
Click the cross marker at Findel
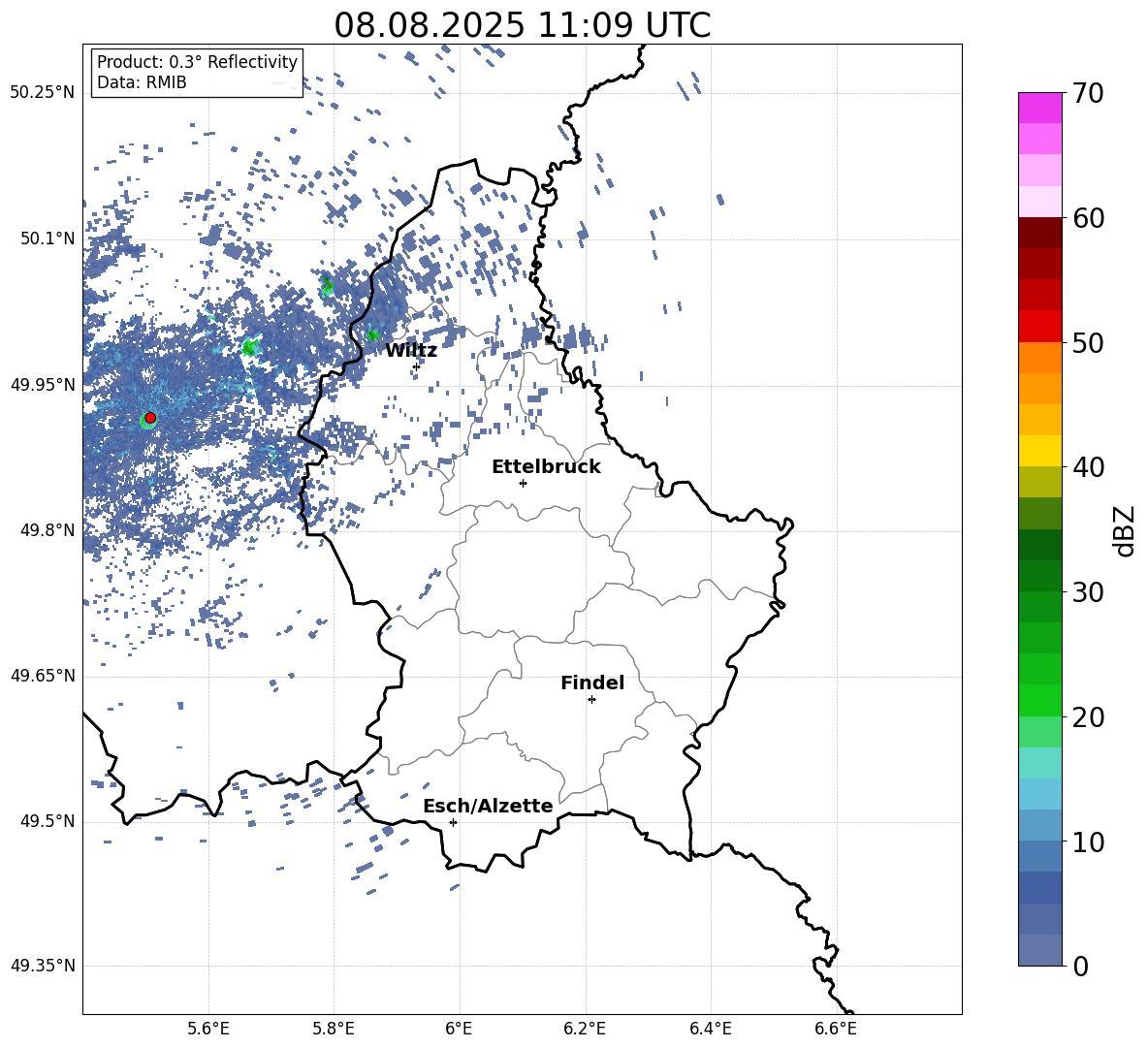tap(591, 700)
